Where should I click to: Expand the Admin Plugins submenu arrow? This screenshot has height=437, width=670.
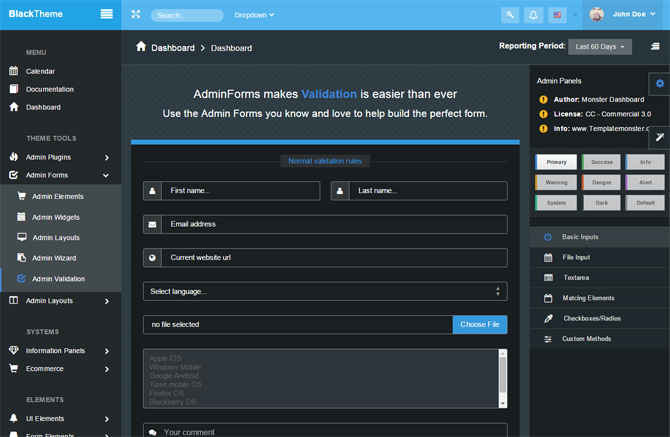[x=107, y=158]
